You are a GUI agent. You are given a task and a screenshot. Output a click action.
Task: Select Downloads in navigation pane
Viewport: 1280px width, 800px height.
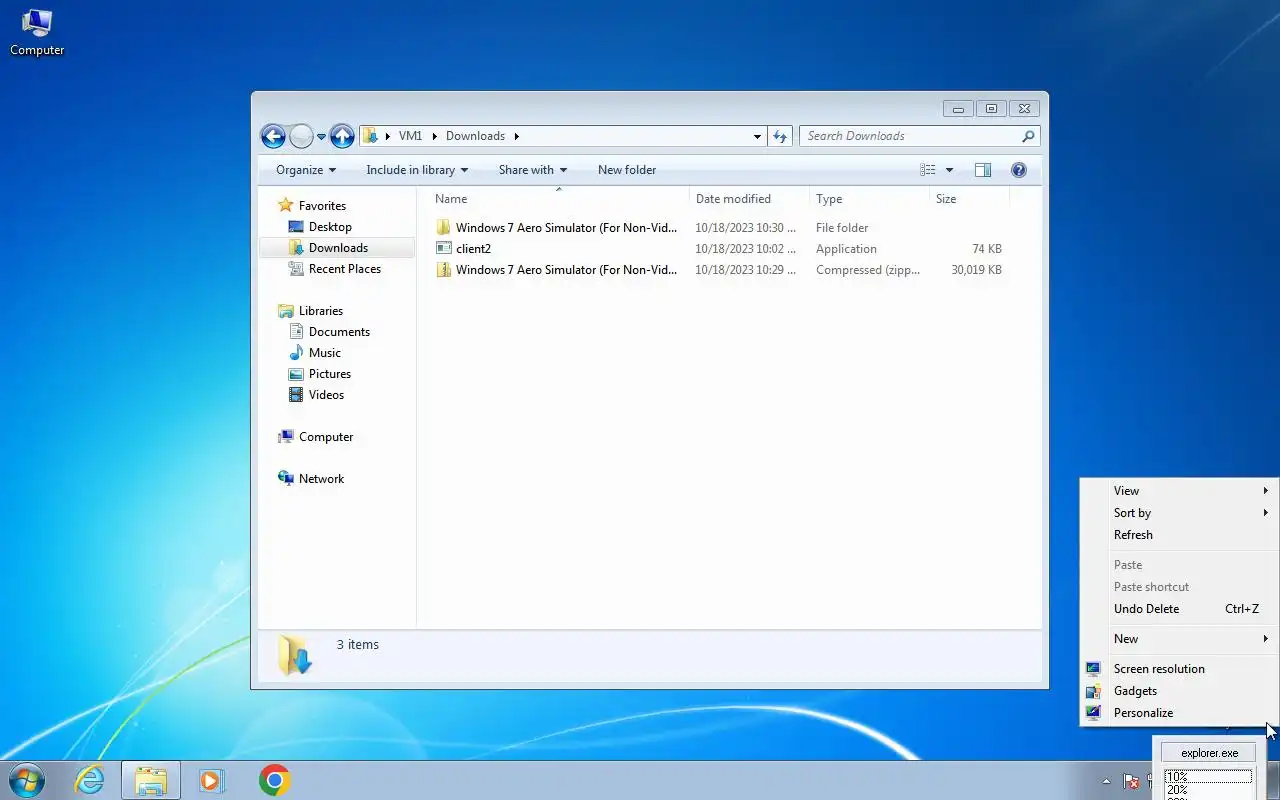[338, 248]
